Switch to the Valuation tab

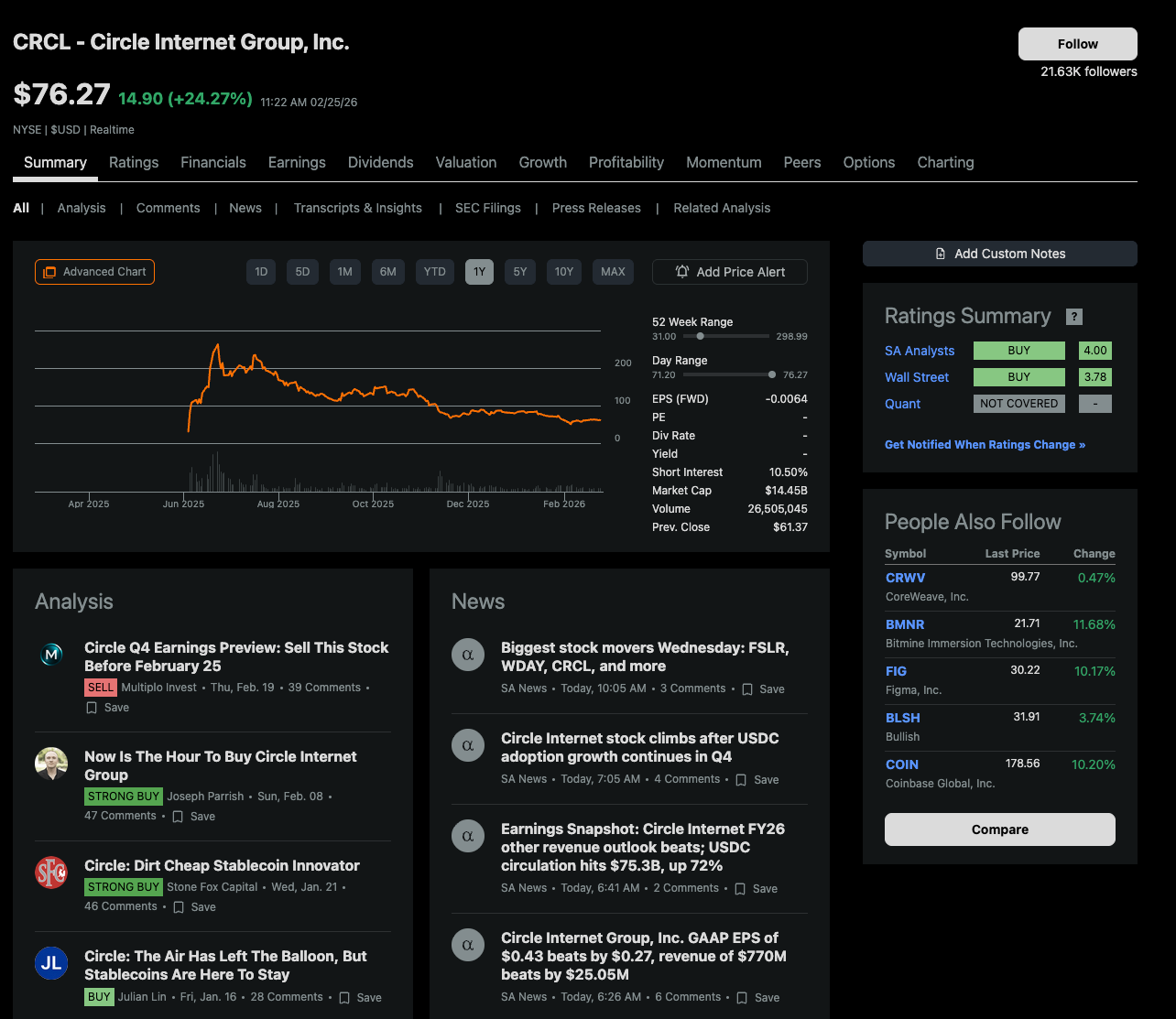(466, 162)
